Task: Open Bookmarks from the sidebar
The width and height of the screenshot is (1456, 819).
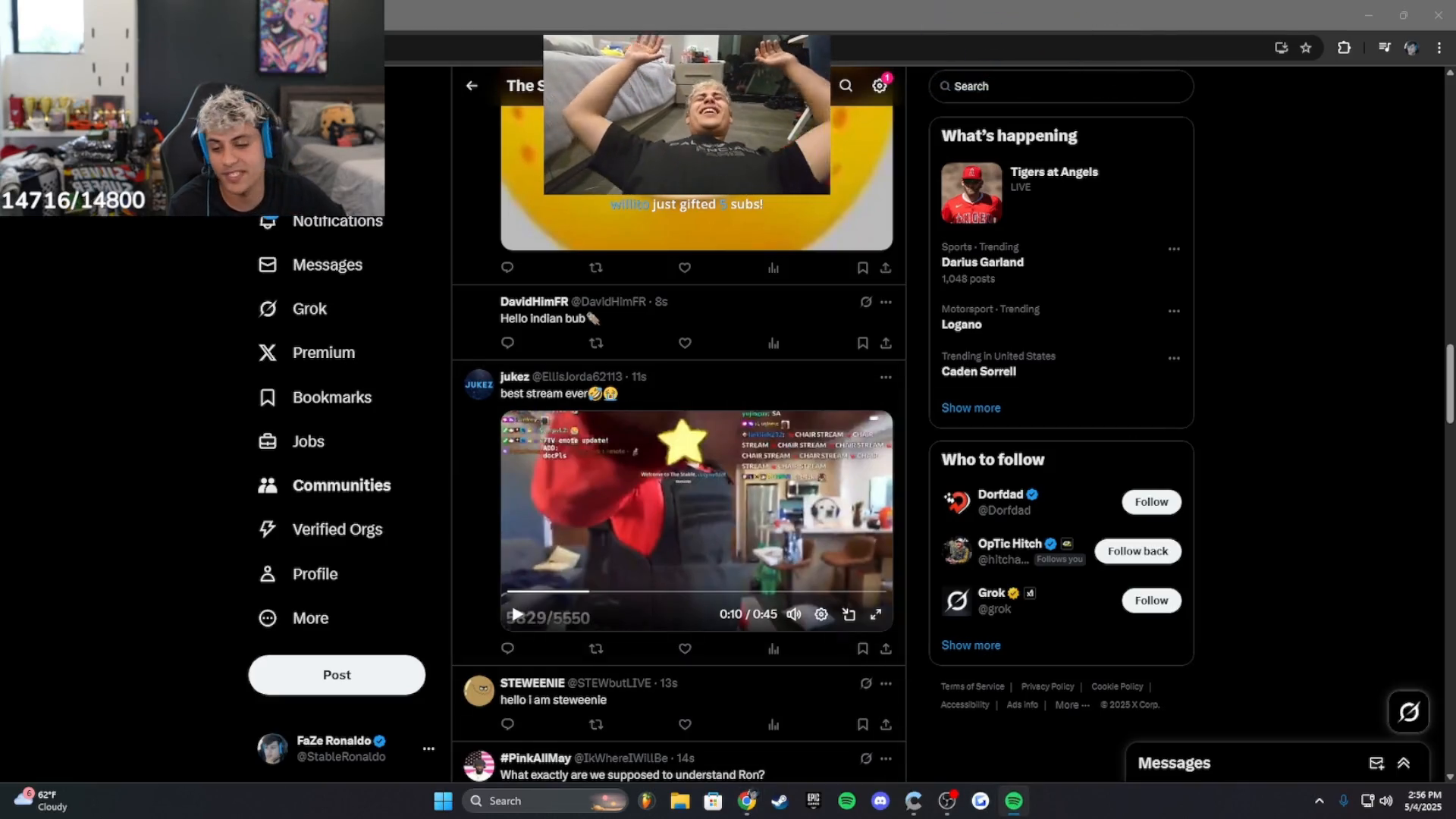Action: (331, 397)
